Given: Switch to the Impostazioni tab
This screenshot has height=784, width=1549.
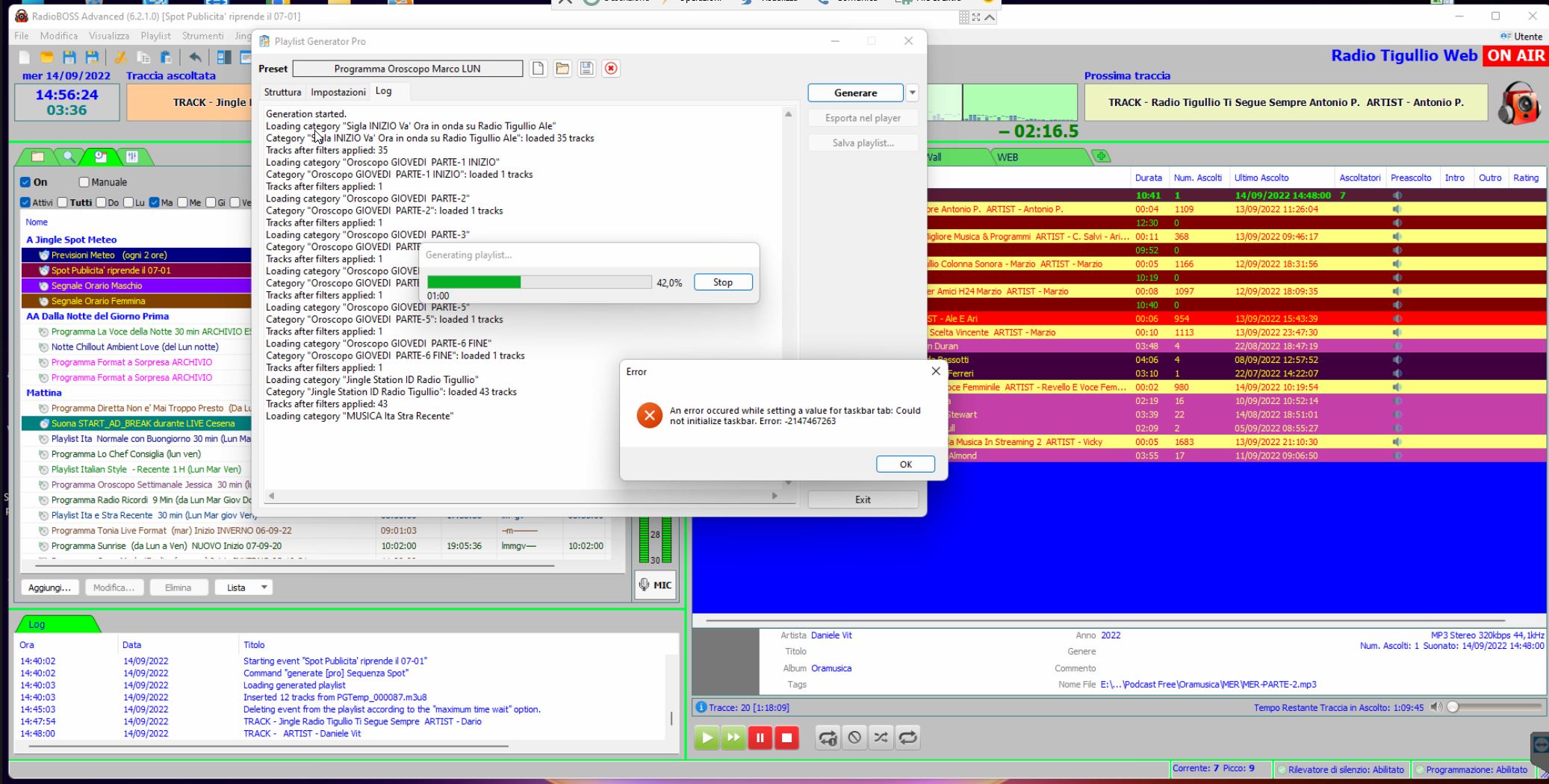Looking at the screenshot, I should [338, 92].
